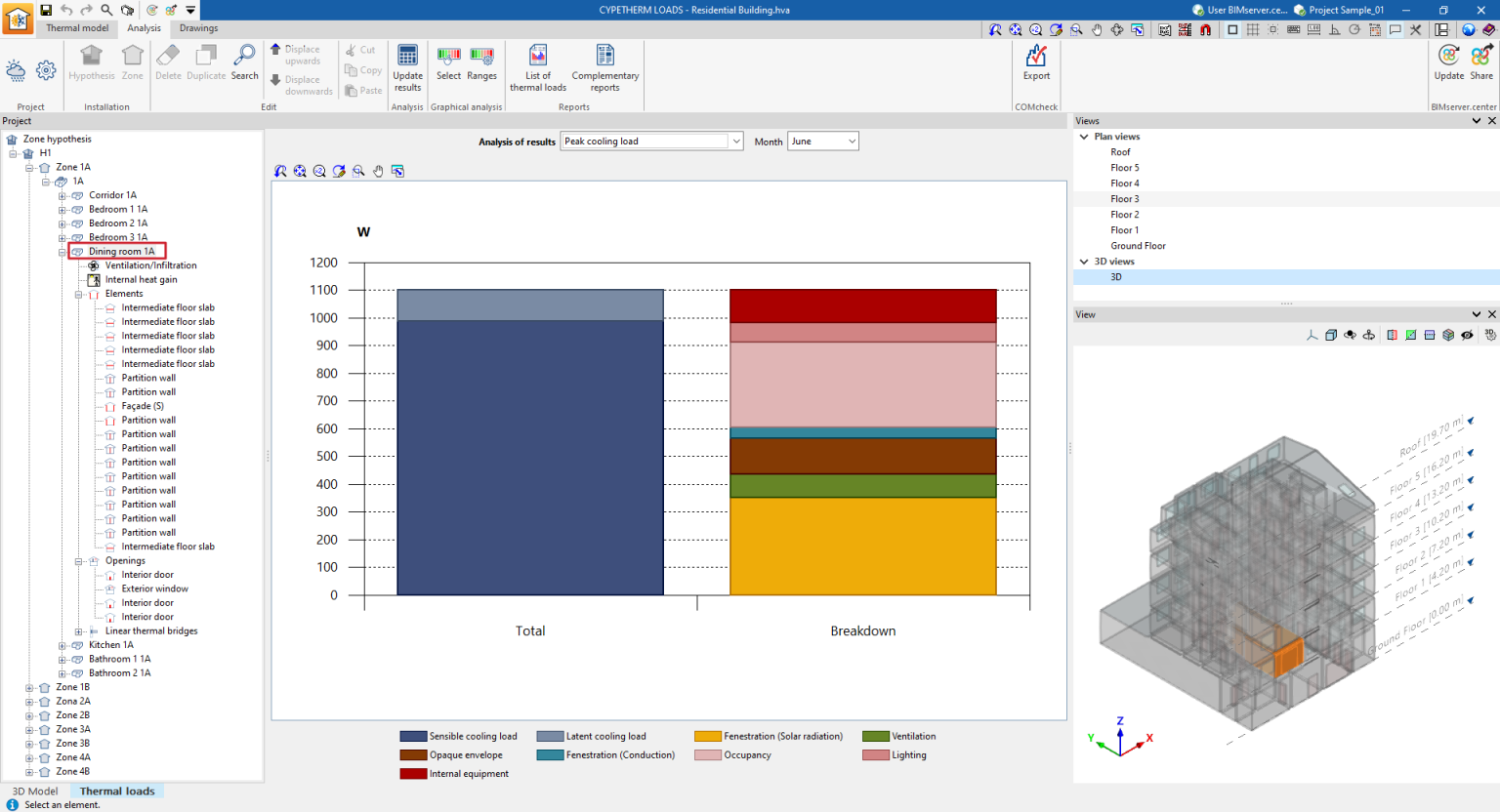The image size is (1500, 812).
Task: Activate the pan hand tool above the chart
Action: pyautogui.click(x=379, y=171)
